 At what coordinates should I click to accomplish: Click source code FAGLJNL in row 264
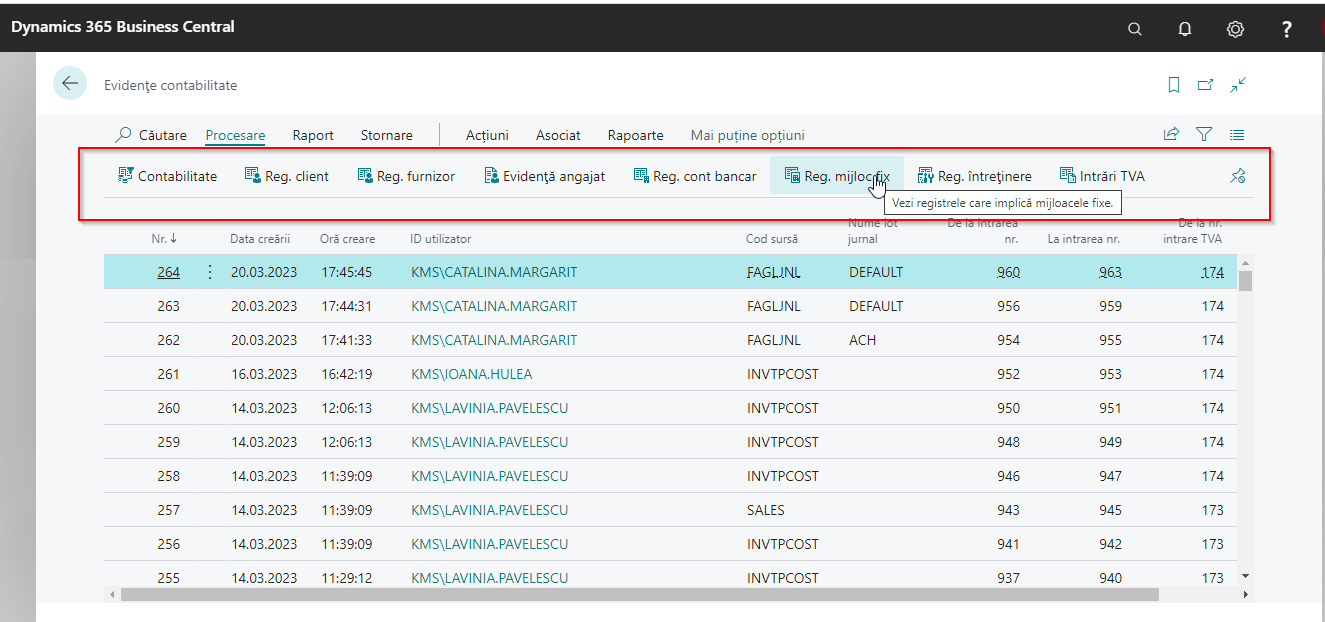pos(774,272)
